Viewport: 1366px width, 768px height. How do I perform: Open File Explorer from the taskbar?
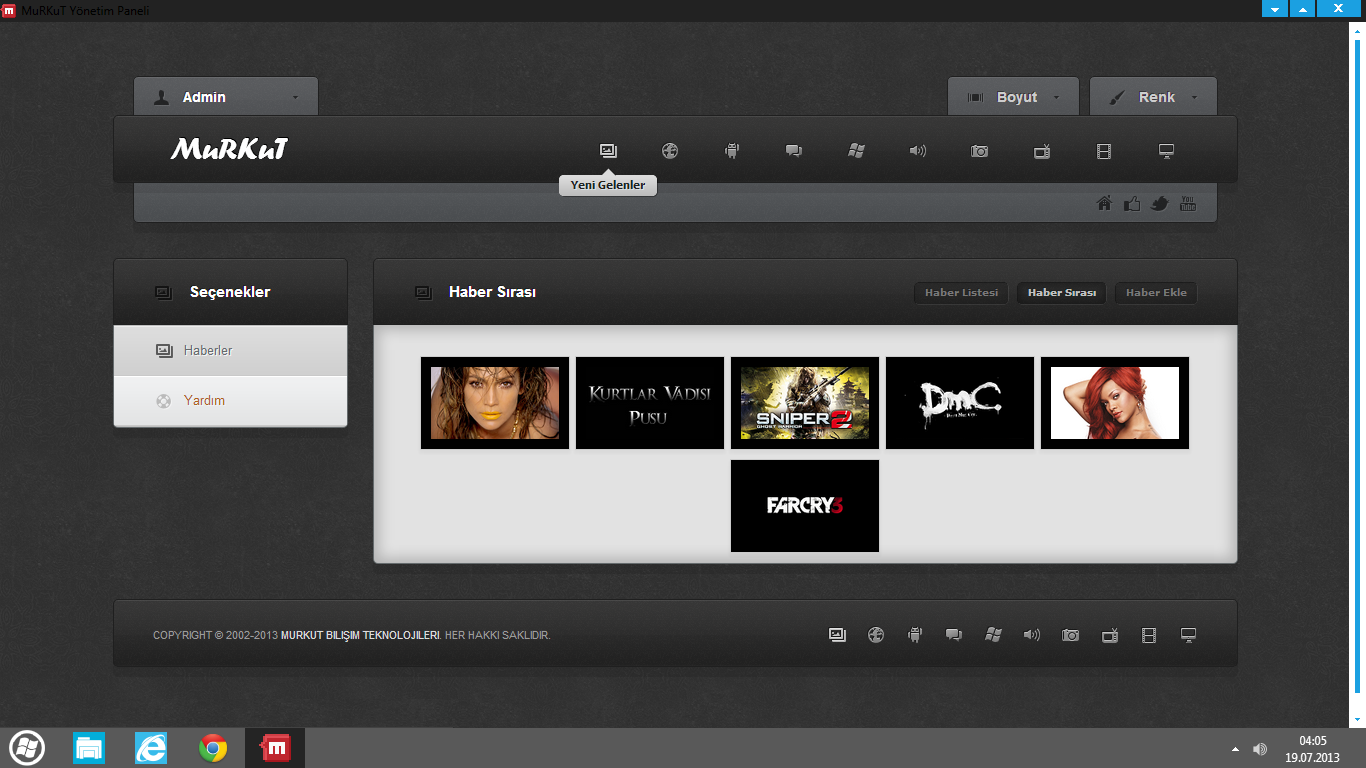(89, 748)
